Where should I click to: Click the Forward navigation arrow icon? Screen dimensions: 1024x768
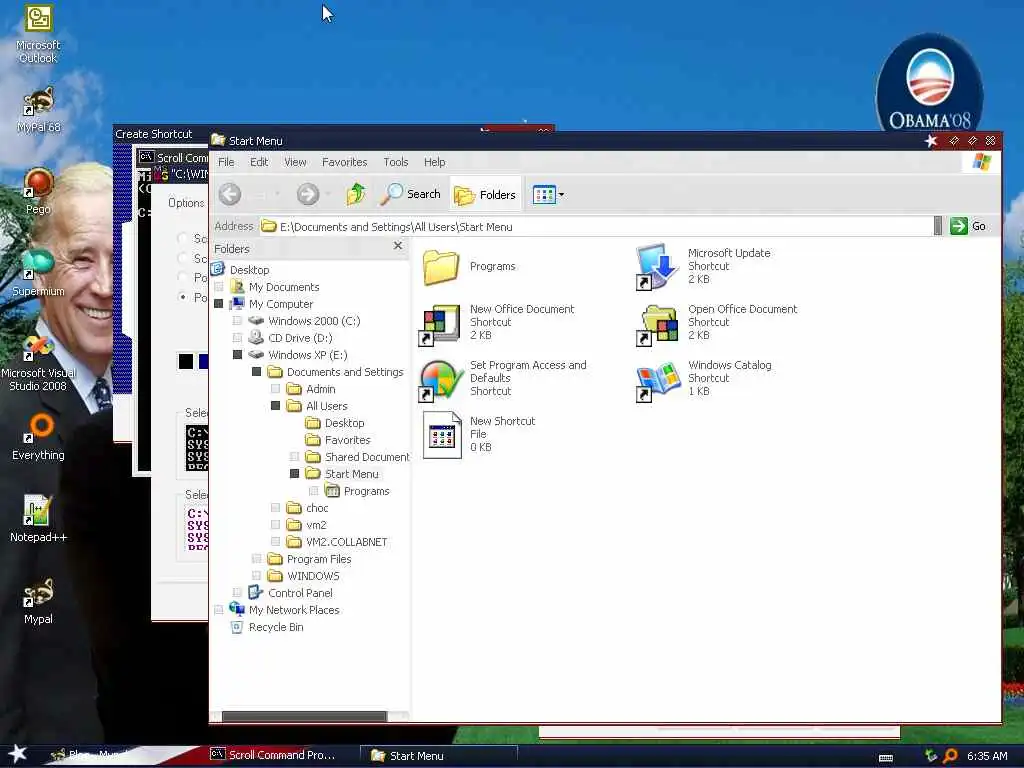tap(308, 194)
